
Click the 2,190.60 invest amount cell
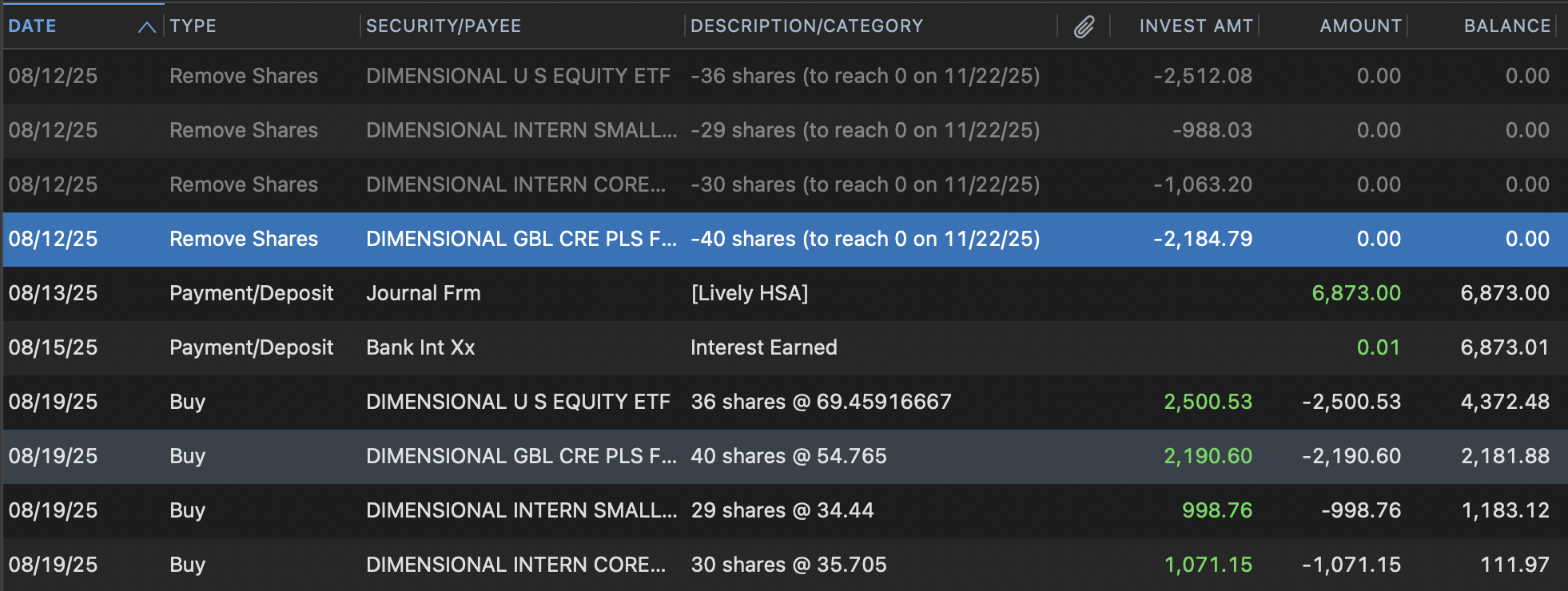(x=1208, y=456)
